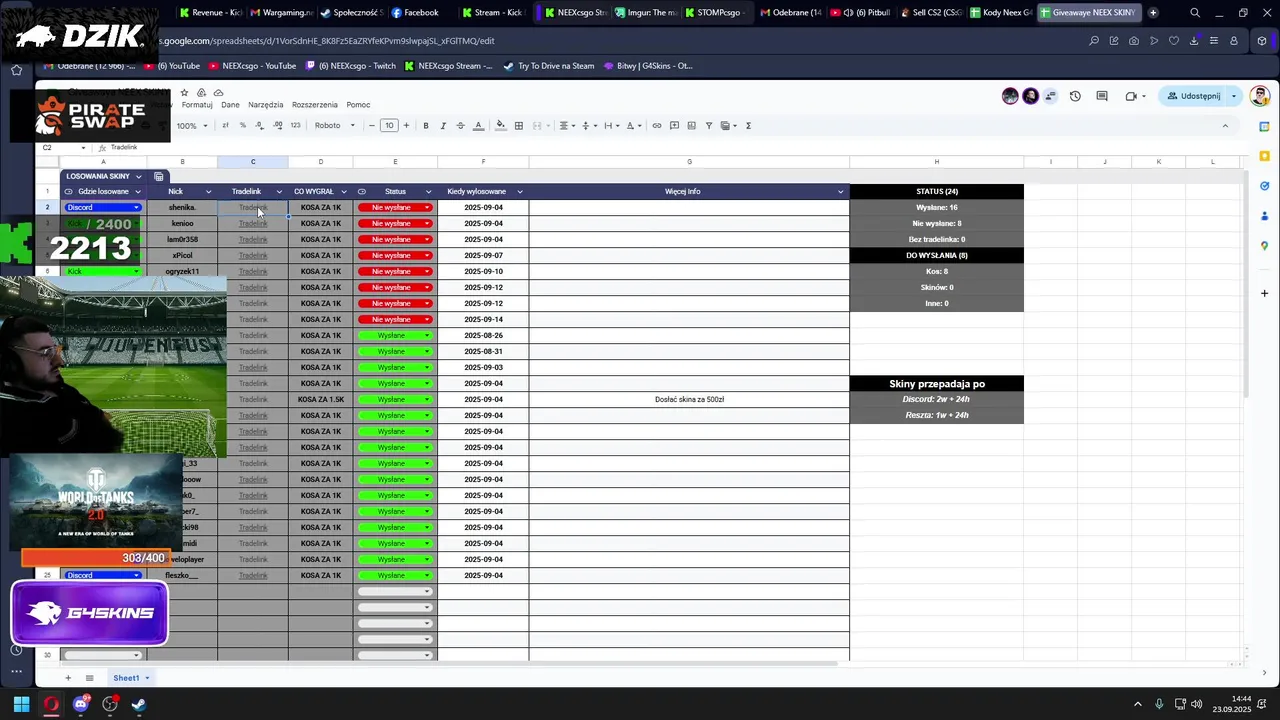
Task: Click the functions sigma icon
Action: 749,126
